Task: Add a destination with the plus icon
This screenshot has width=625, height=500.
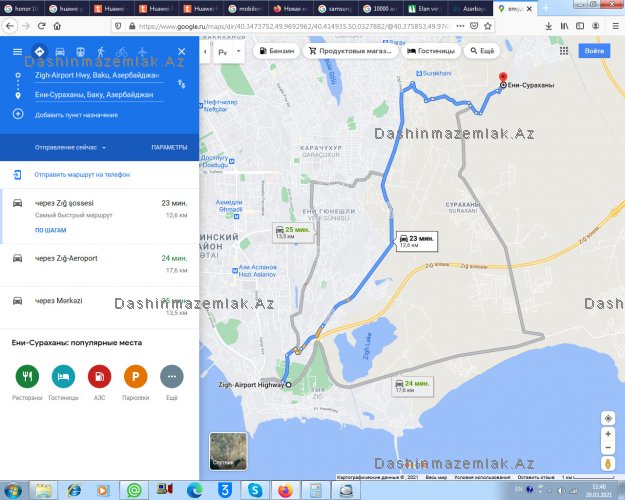Action: click(18, 114)
